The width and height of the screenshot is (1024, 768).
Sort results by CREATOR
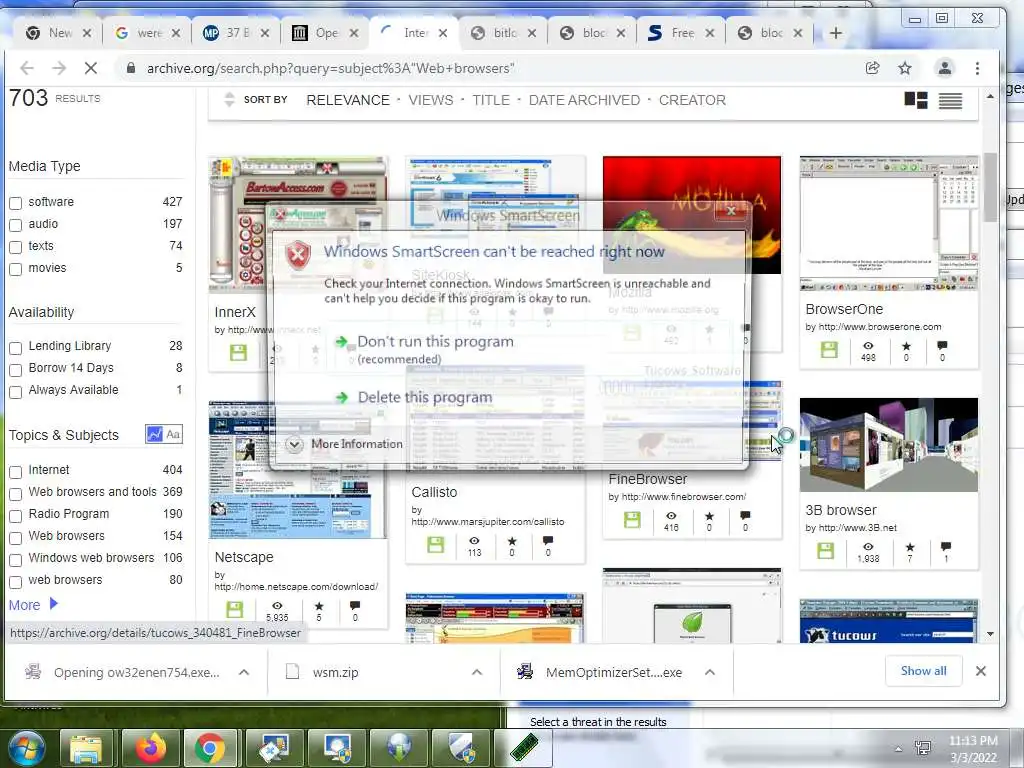click(692, 100)
